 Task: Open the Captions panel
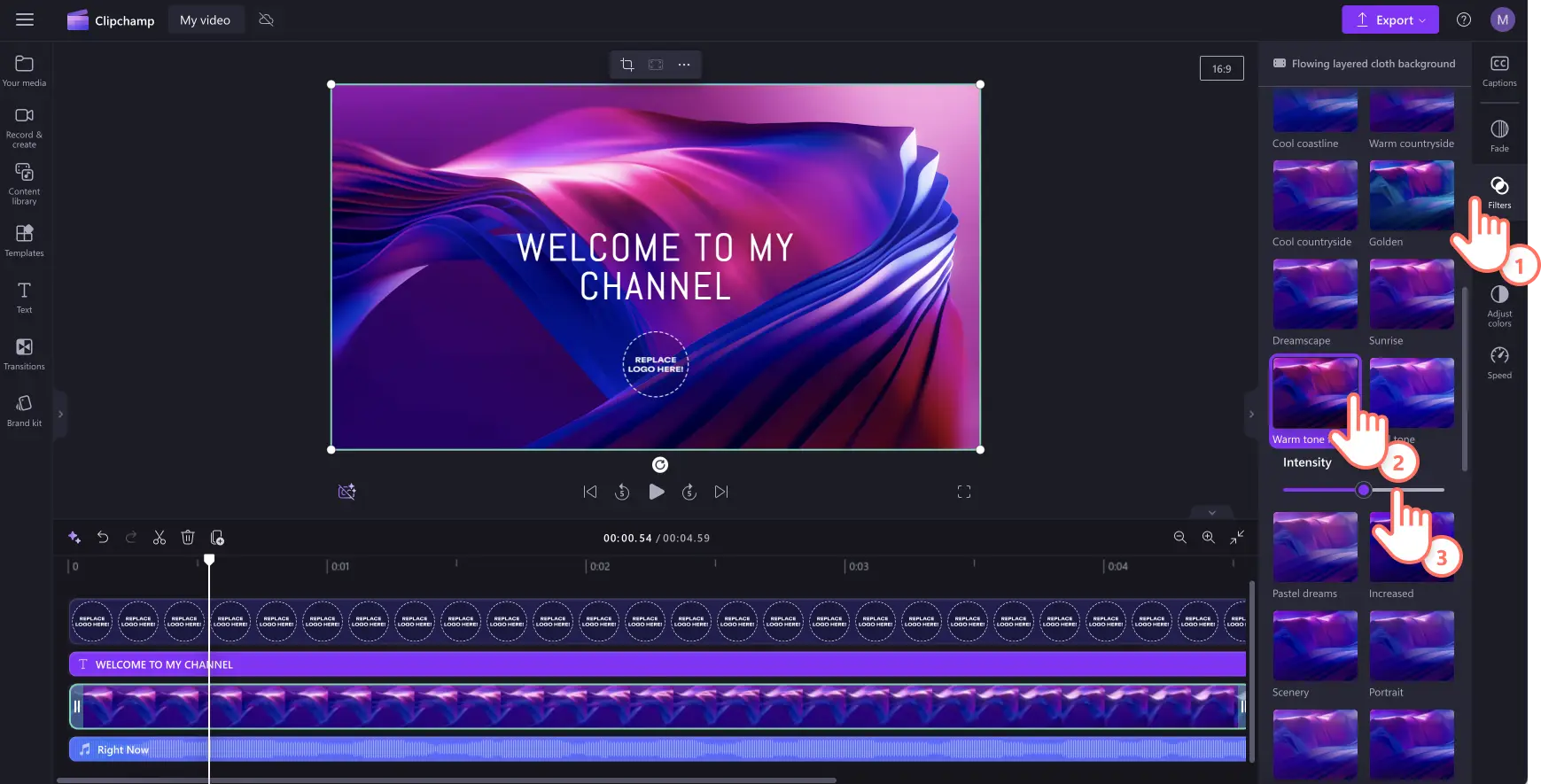(1499, 71)
